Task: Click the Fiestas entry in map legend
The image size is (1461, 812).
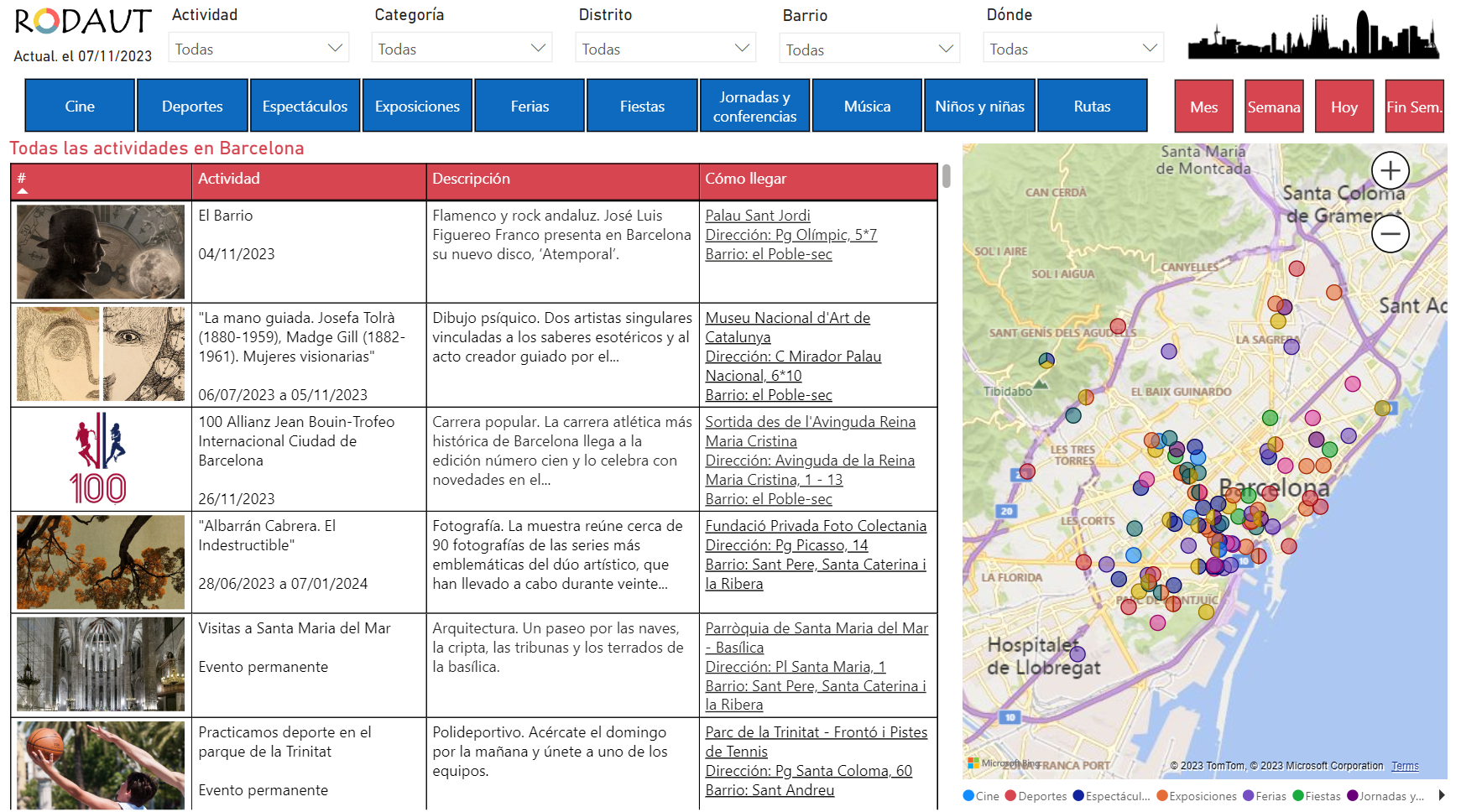Action: (x=1317, y=796)
